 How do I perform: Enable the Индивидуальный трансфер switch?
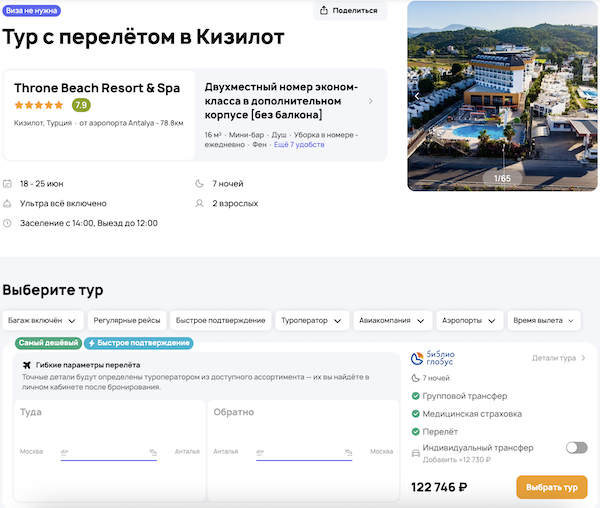click(576, 448)
